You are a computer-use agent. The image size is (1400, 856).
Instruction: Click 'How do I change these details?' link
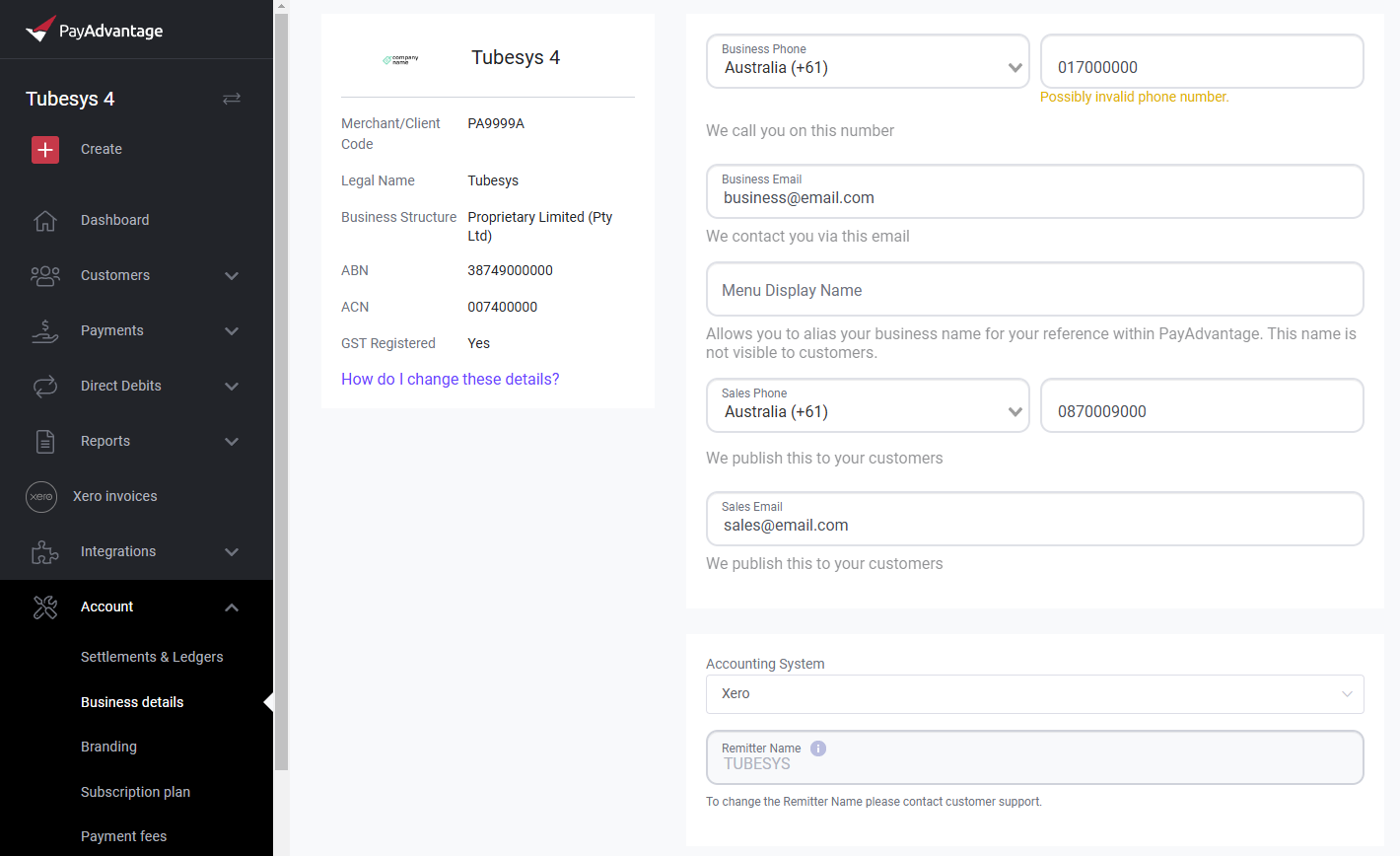[450, 379]
